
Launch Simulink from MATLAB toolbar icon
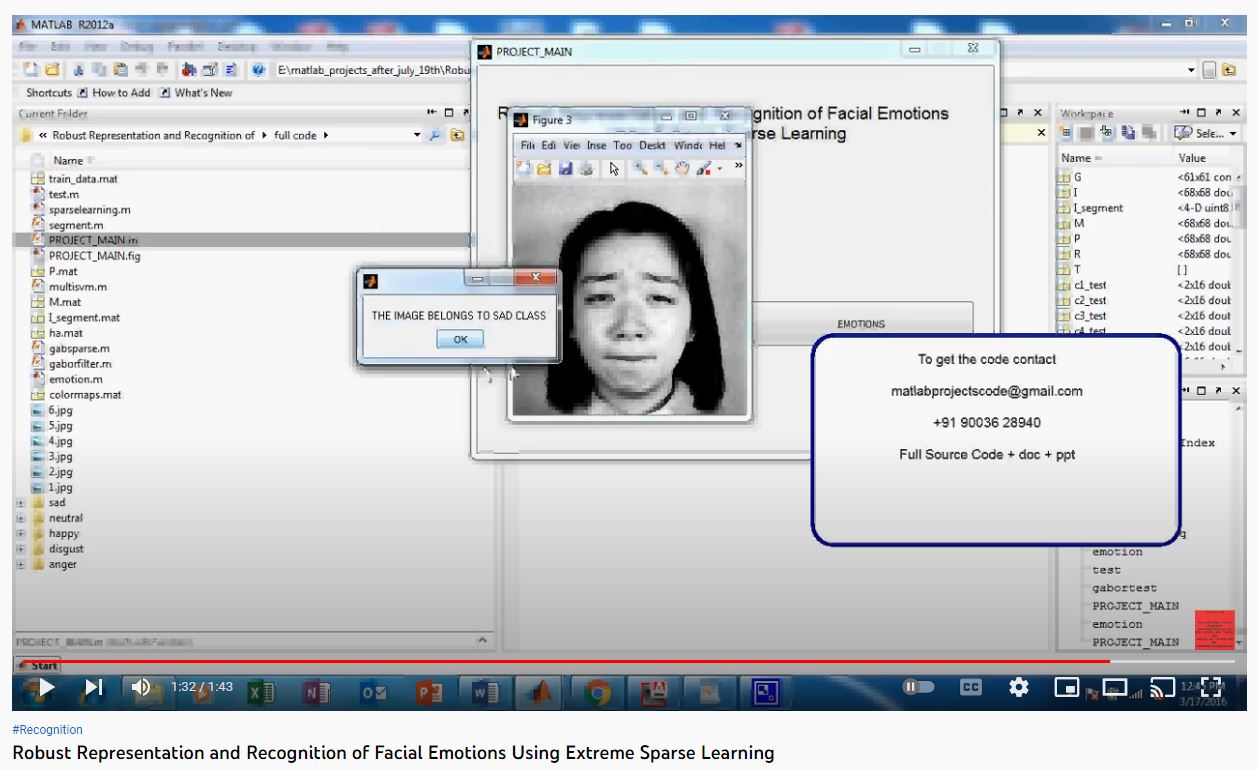(x=189, y=70)
